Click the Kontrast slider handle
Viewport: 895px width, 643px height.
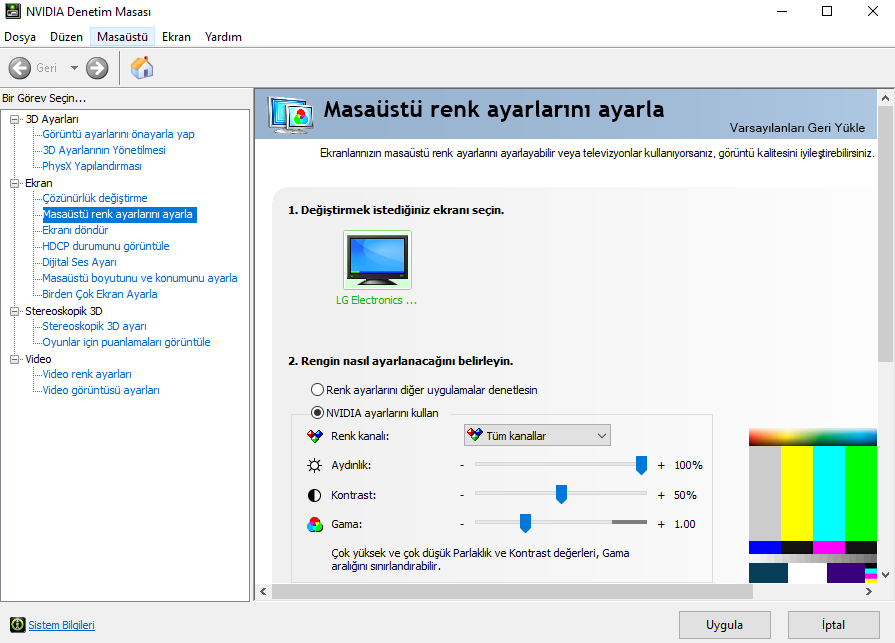pyautogui.click(x=561, y=494)
